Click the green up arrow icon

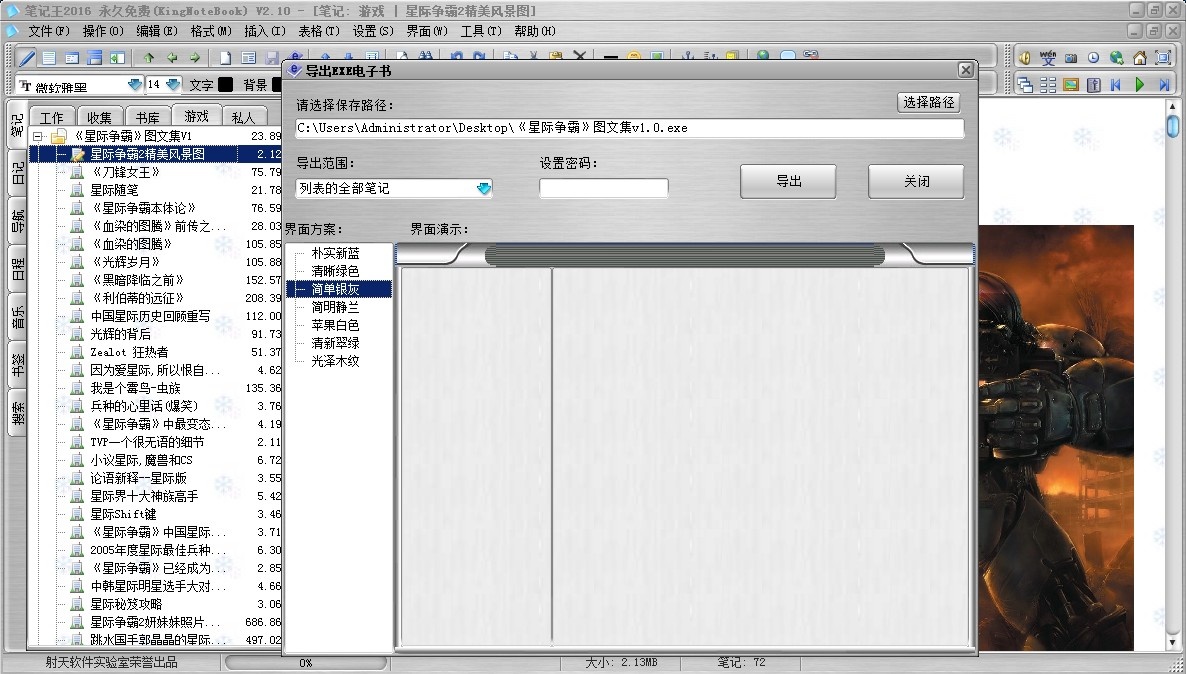coord(149,57)
